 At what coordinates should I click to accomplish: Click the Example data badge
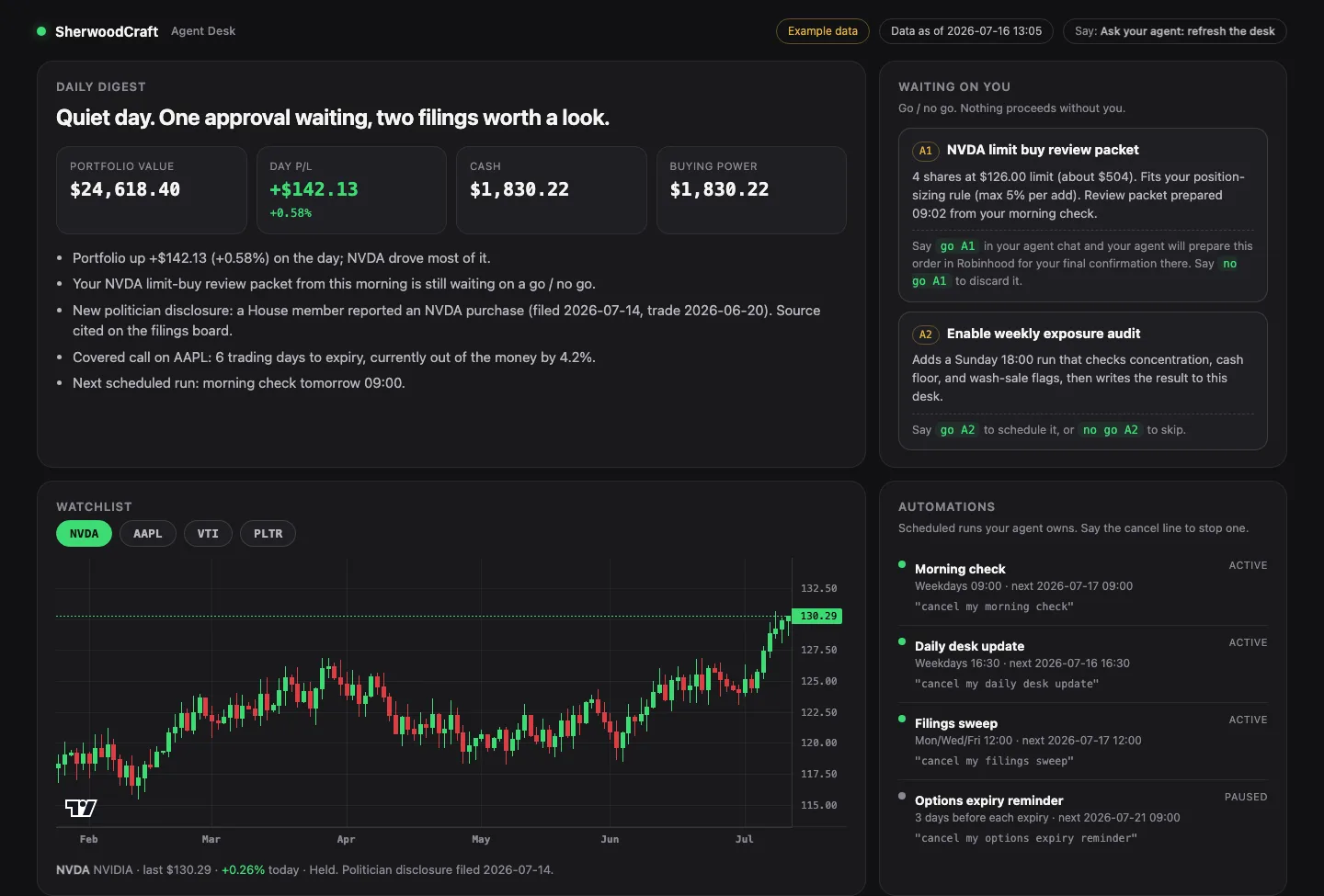[x=823, y=31]
